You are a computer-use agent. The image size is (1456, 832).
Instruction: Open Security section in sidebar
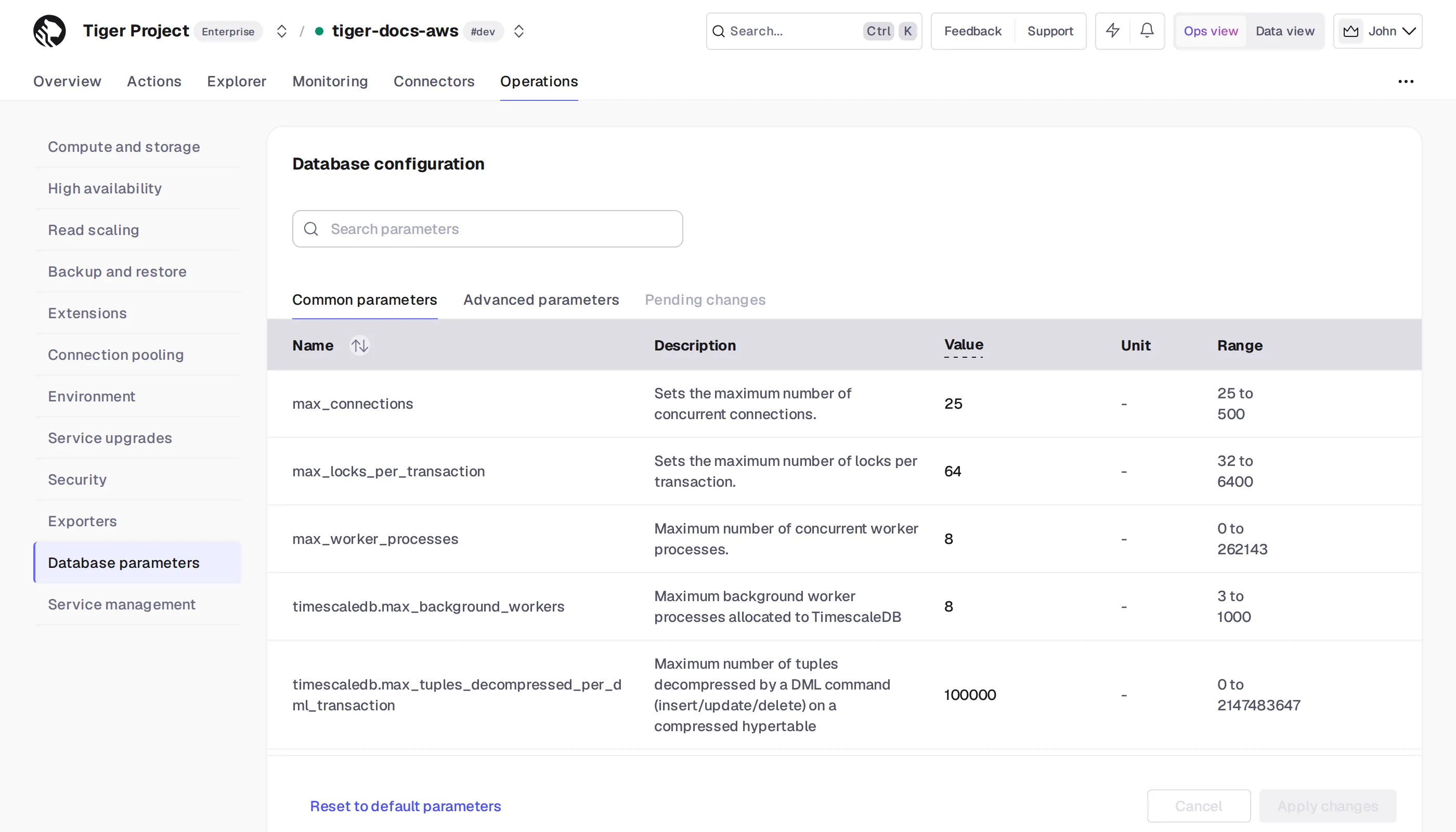click(138, 480)
